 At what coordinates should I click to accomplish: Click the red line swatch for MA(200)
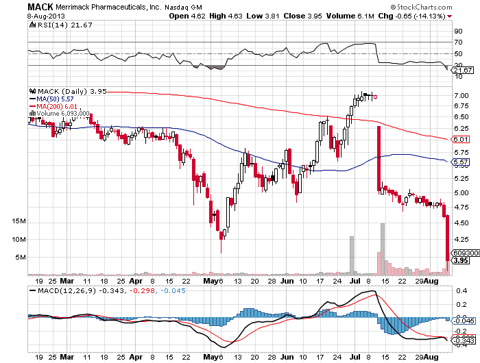[x=33, y=107]
